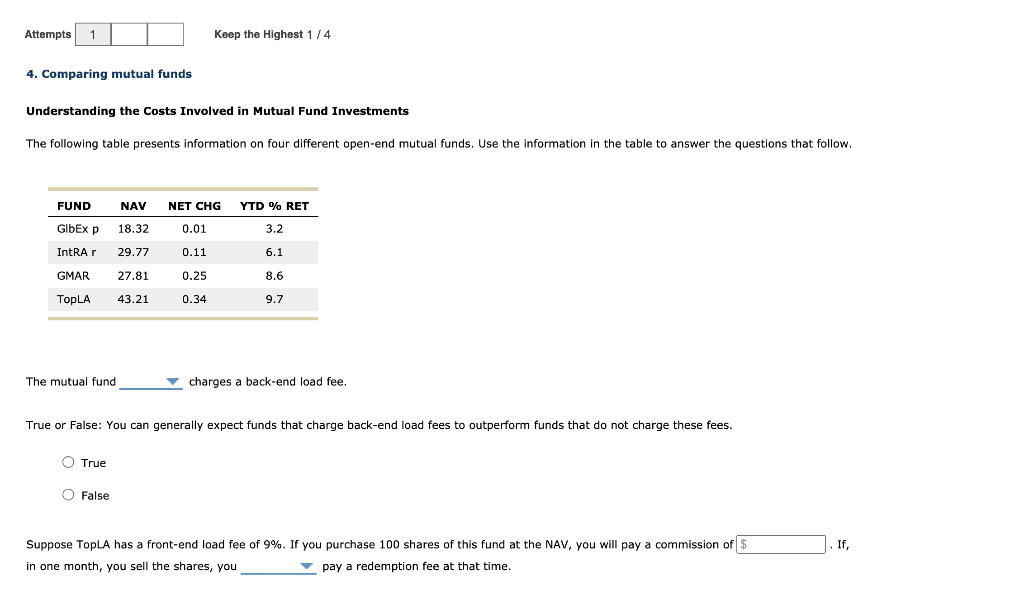
Task: Click the GMAR fund name cell
Action: point(71,275)
